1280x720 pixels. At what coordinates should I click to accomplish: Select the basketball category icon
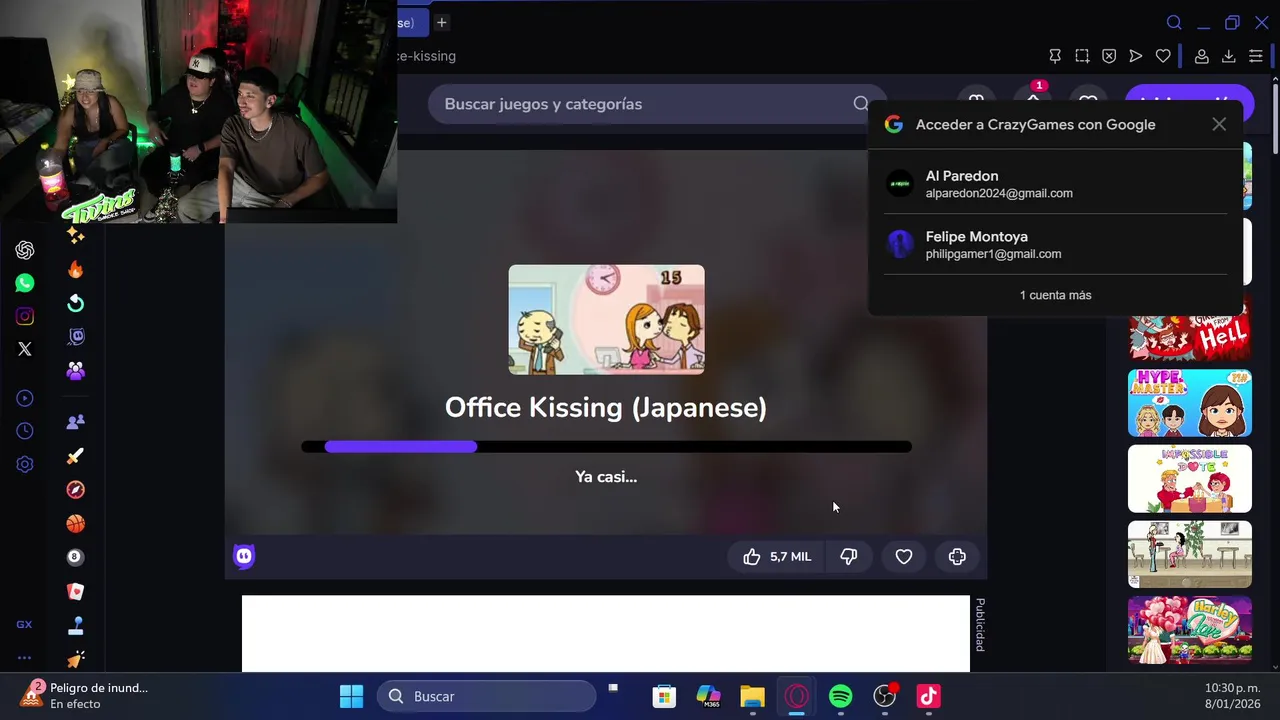pyautogui.click(x=76, y=524)
